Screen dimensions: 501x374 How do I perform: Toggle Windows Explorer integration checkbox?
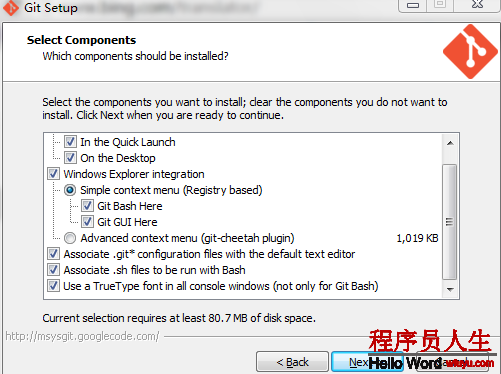pyautogui.click(x=53, y=174)
